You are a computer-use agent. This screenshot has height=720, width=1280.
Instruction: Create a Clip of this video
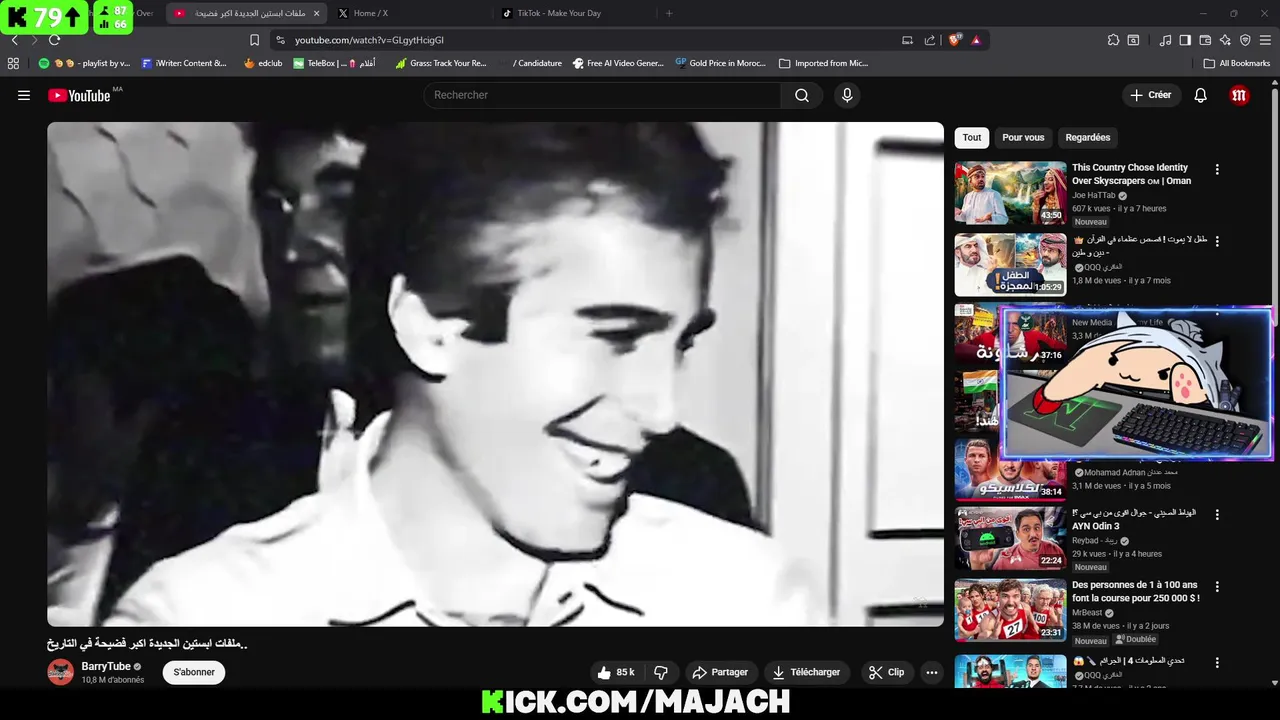[x=886, y=672]
